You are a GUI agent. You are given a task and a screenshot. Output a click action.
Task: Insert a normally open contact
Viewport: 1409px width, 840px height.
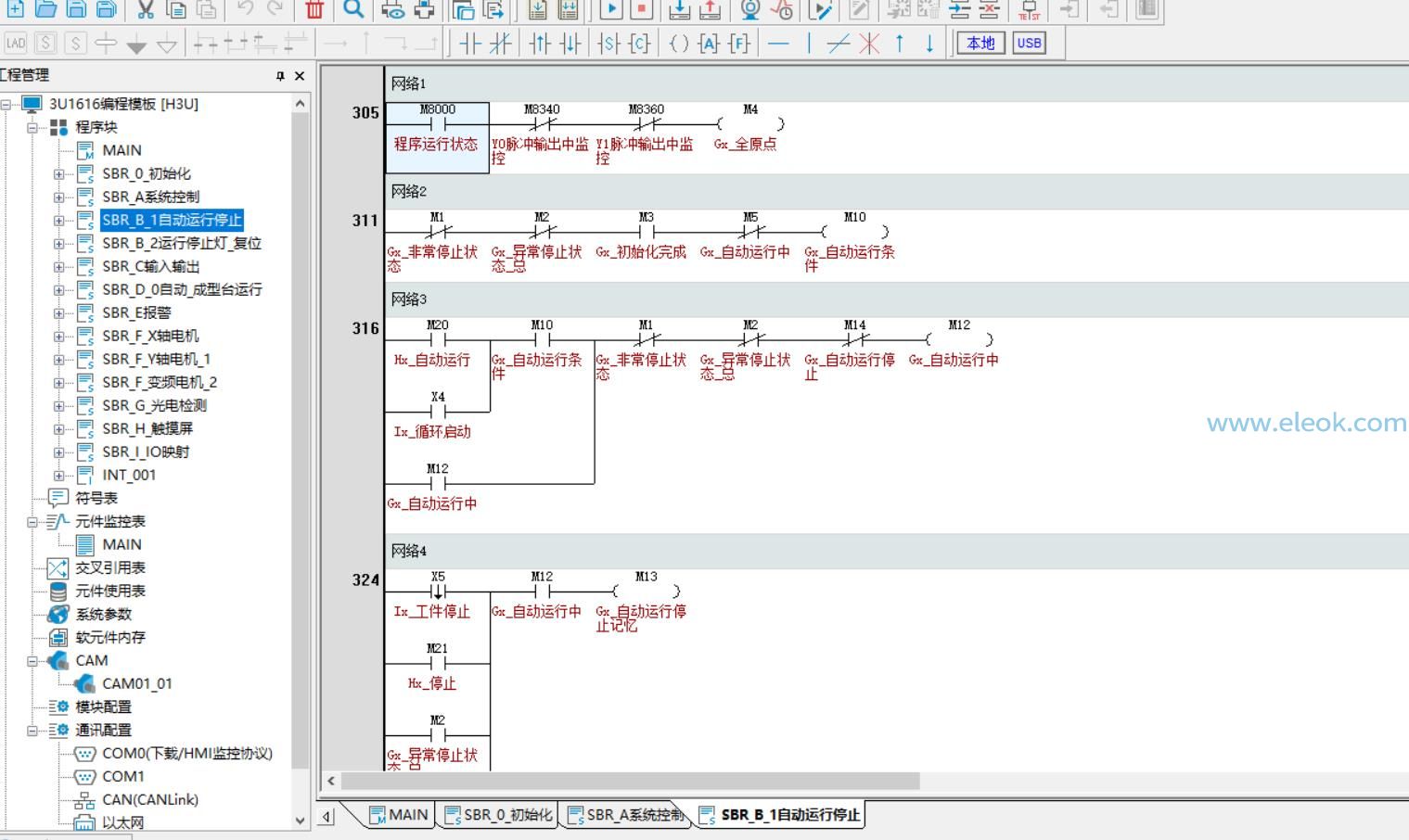(470, 44)
